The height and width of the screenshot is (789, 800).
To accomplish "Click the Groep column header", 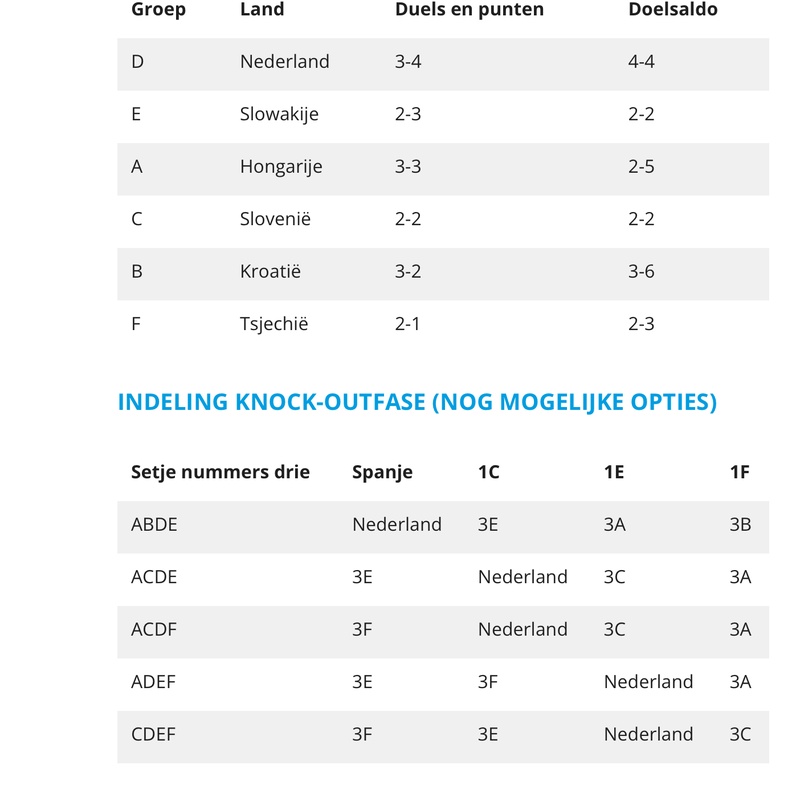I will tap(158, 10).
